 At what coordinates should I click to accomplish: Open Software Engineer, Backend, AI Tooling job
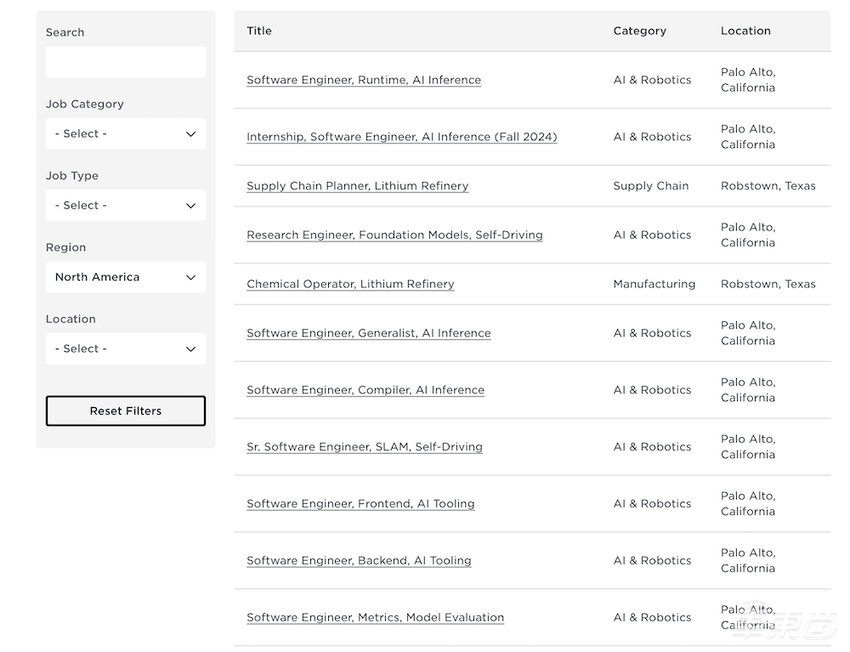click(358, 561)
